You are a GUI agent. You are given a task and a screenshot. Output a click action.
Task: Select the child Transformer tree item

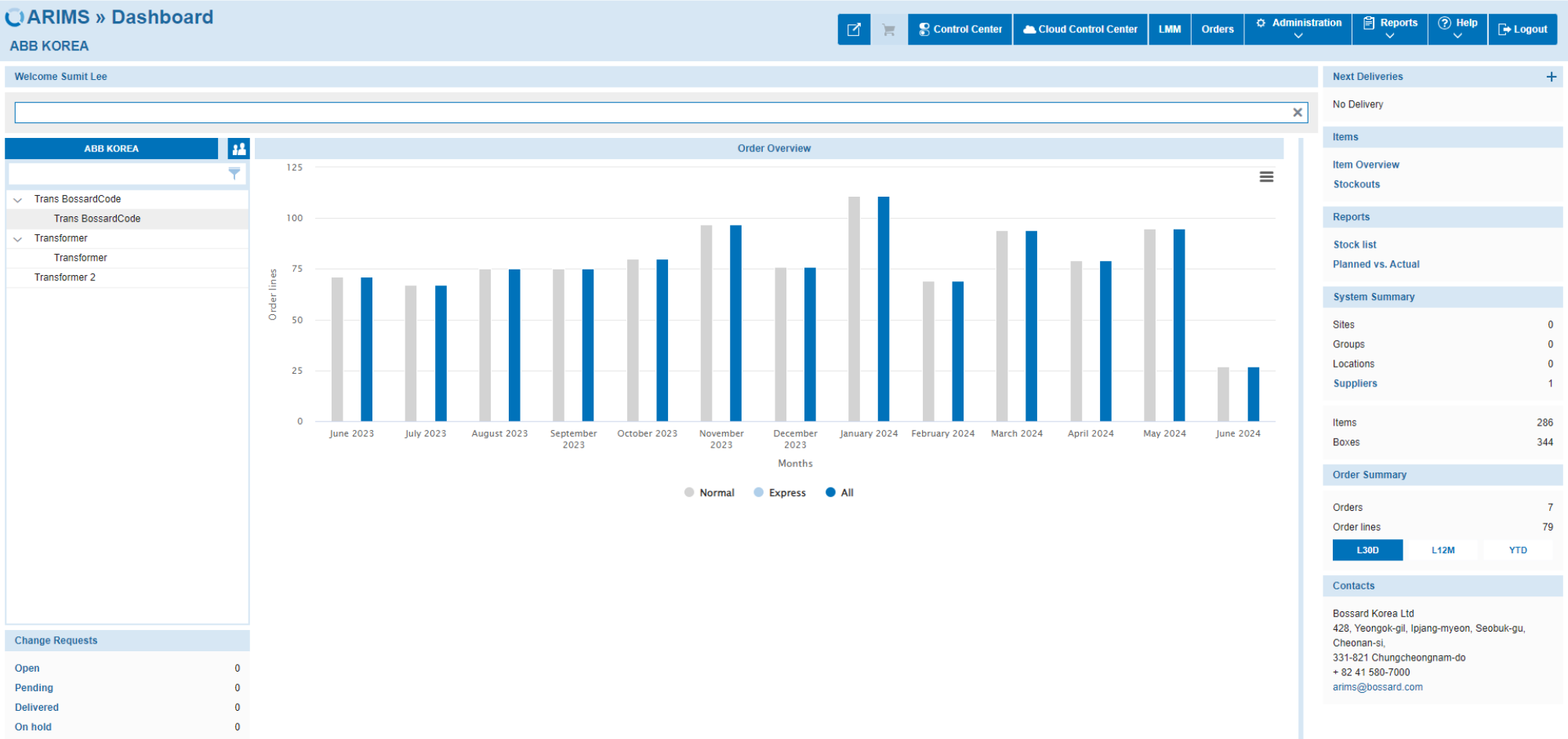128,258
